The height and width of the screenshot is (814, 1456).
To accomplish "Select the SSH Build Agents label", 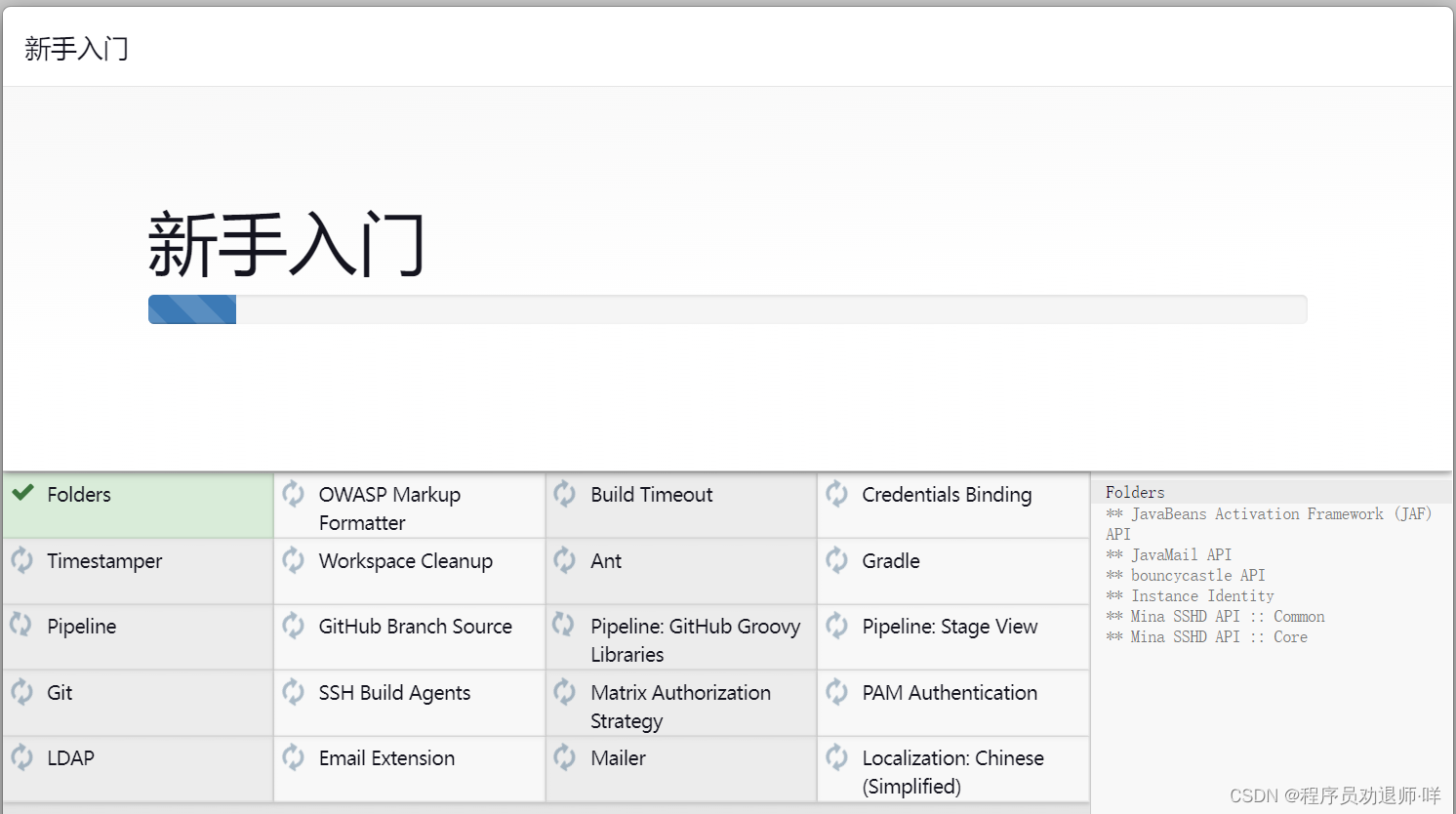I will 394,693.
